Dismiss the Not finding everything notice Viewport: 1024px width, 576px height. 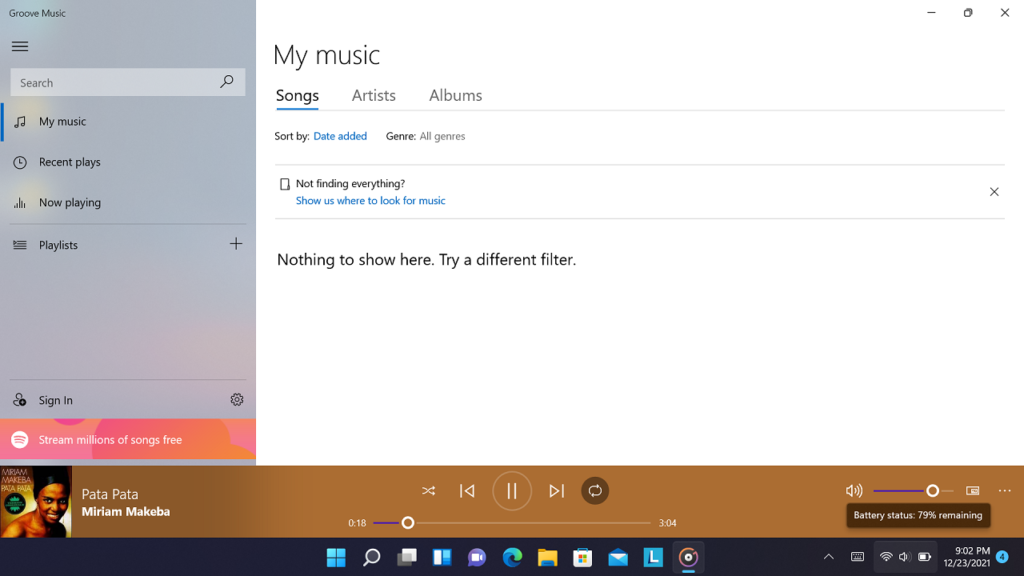[x=994, y=191]
